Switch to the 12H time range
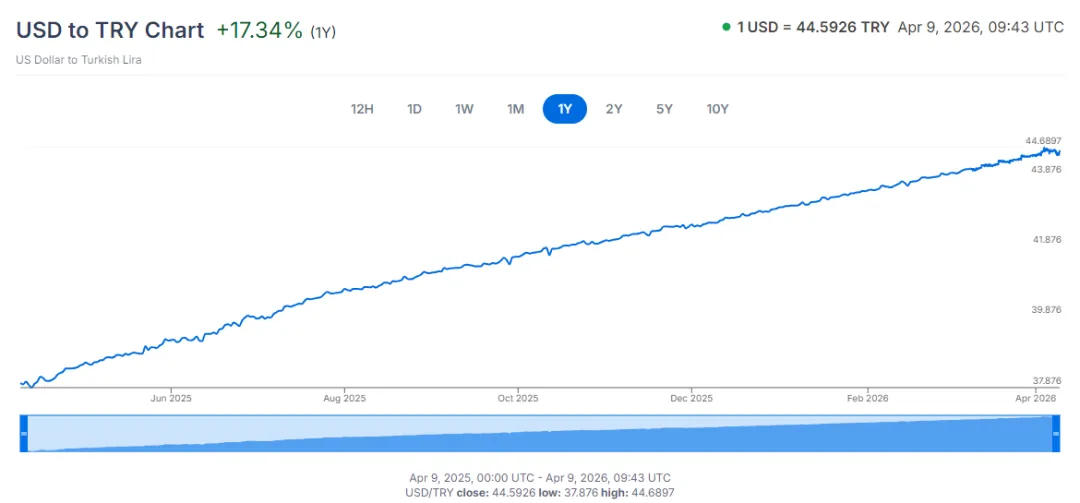 click(362, 109)
